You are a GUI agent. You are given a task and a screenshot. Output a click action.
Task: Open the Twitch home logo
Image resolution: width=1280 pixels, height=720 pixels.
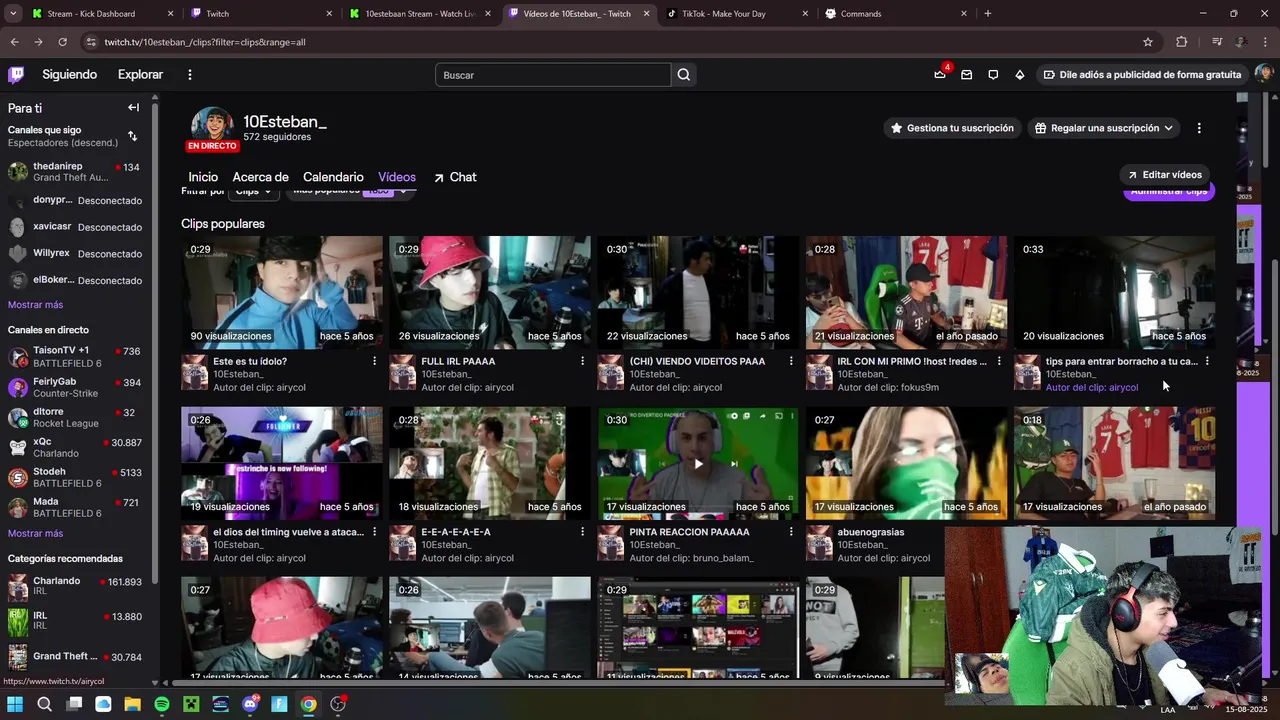click(x=16, y=74)
